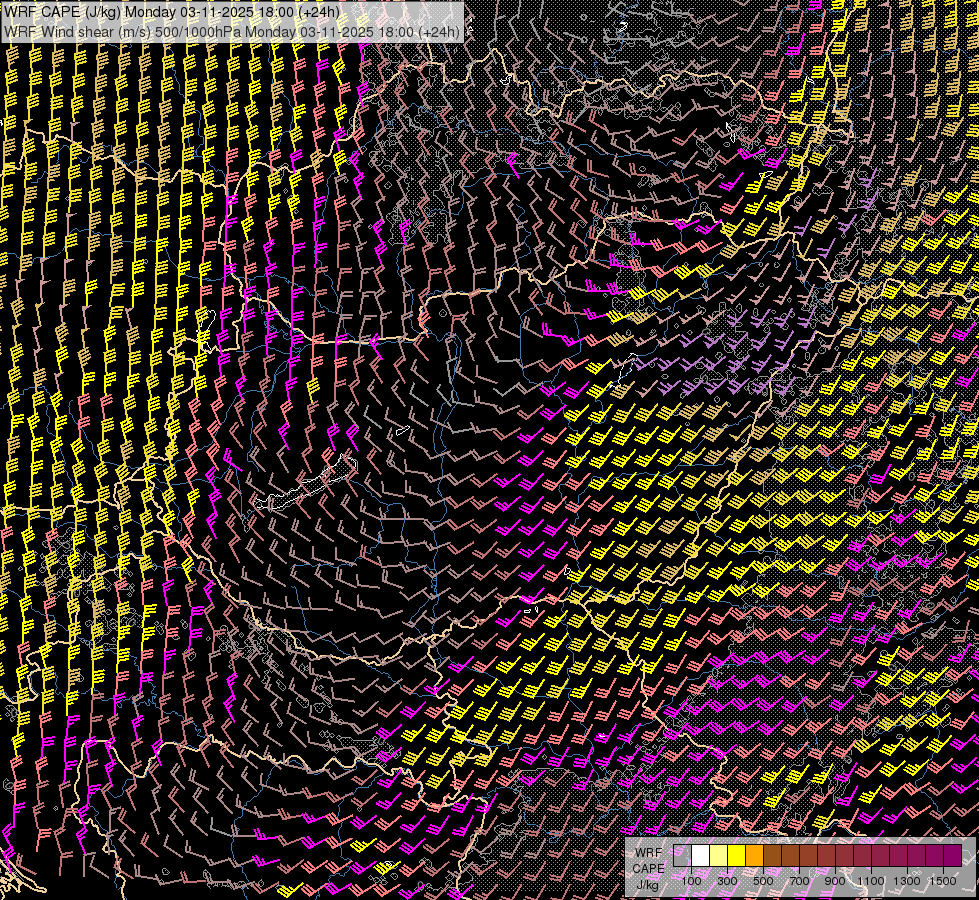Click the first brown swatch after 500
This screenshot has height=900, width=979.
(x=772, y=856)
